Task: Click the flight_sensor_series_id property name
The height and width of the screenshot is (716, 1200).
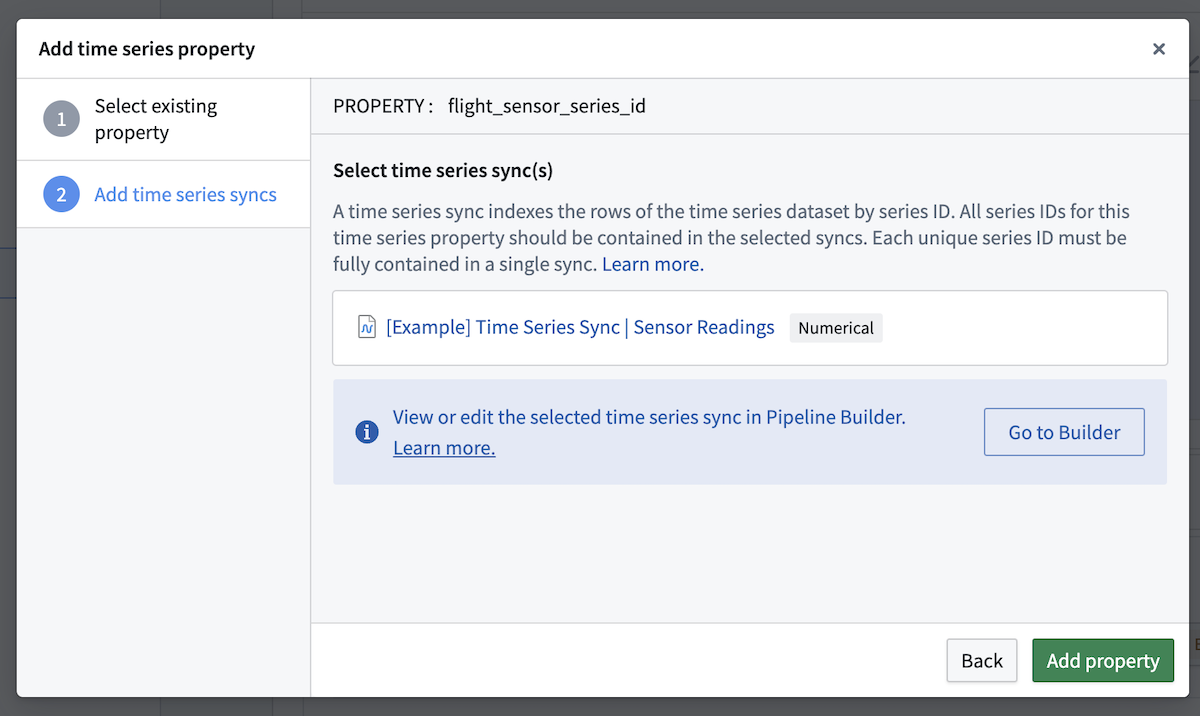Action: tap(547, 106)
